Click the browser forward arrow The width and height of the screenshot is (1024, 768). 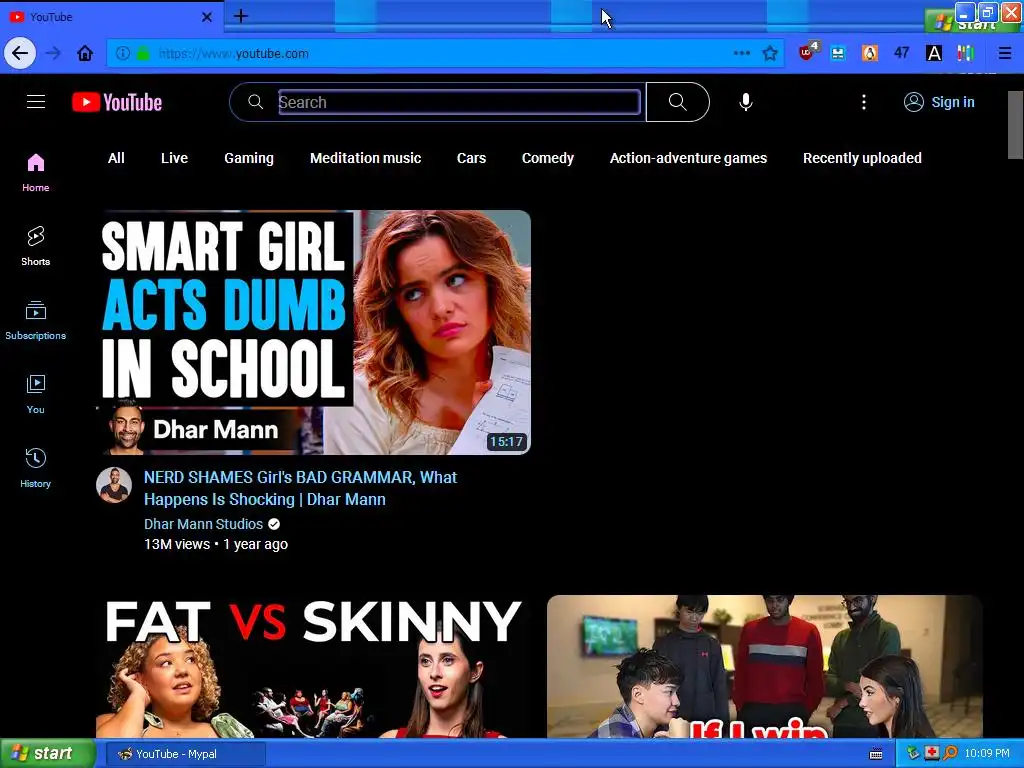(x=53, y=53)
